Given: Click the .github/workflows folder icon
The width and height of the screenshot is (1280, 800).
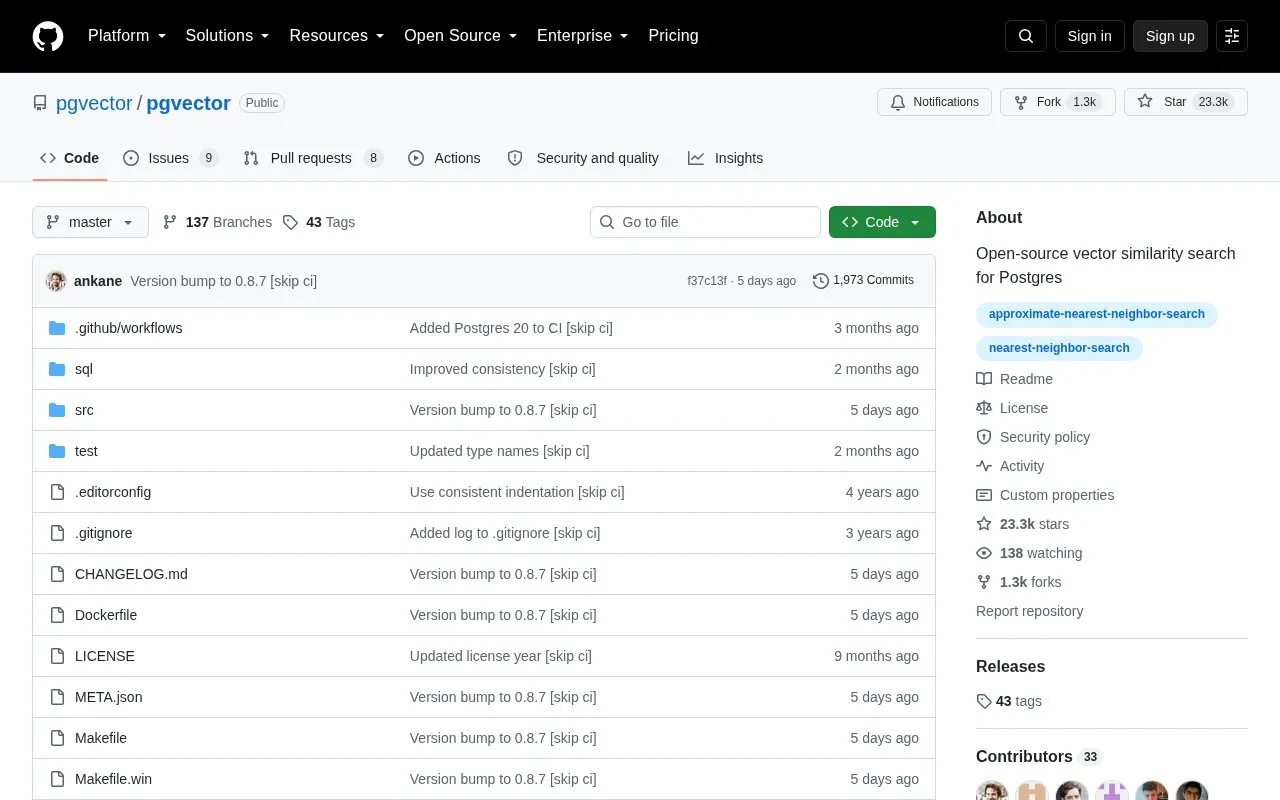Looking at the screenshot, I should point(57,328).
